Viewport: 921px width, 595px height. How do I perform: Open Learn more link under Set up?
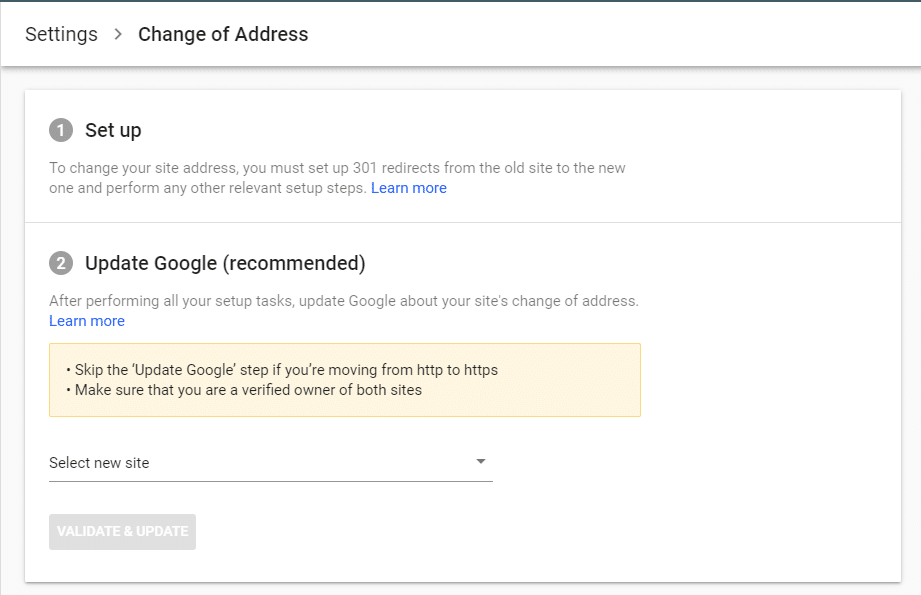click(409, 188)
